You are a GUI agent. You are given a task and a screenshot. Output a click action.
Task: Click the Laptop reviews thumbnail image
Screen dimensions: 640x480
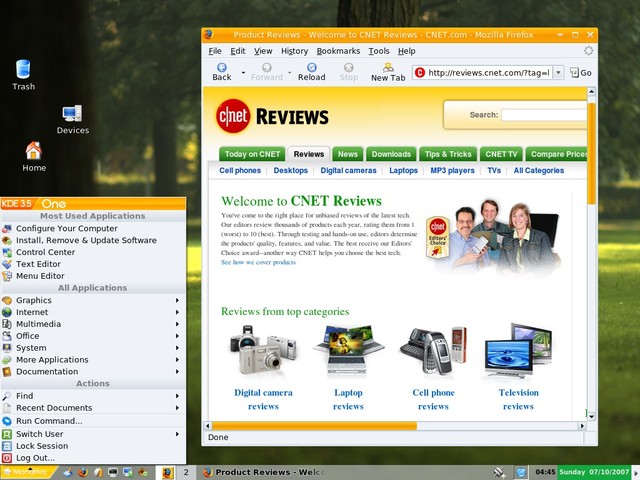(348, 351)
